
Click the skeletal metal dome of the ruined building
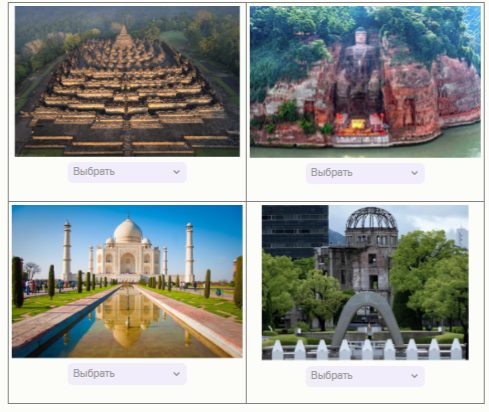point(371,218)
